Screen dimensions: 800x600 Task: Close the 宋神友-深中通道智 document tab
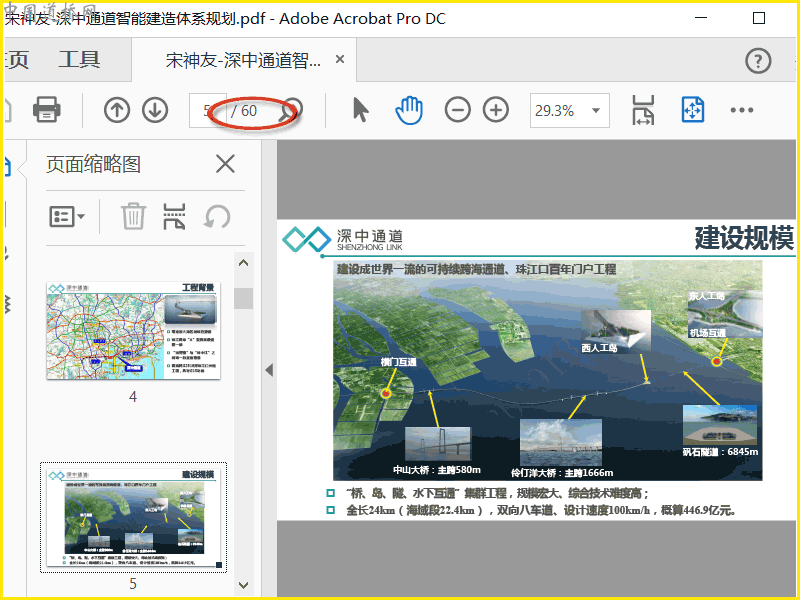[340, 60]
